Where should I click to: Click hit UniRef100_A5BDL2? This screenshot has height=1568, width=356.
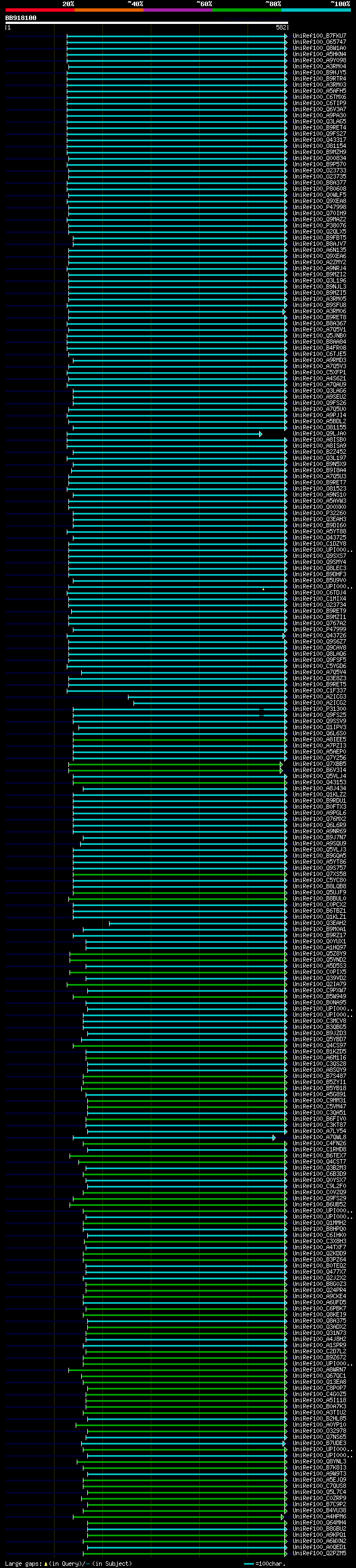point(319,421)
